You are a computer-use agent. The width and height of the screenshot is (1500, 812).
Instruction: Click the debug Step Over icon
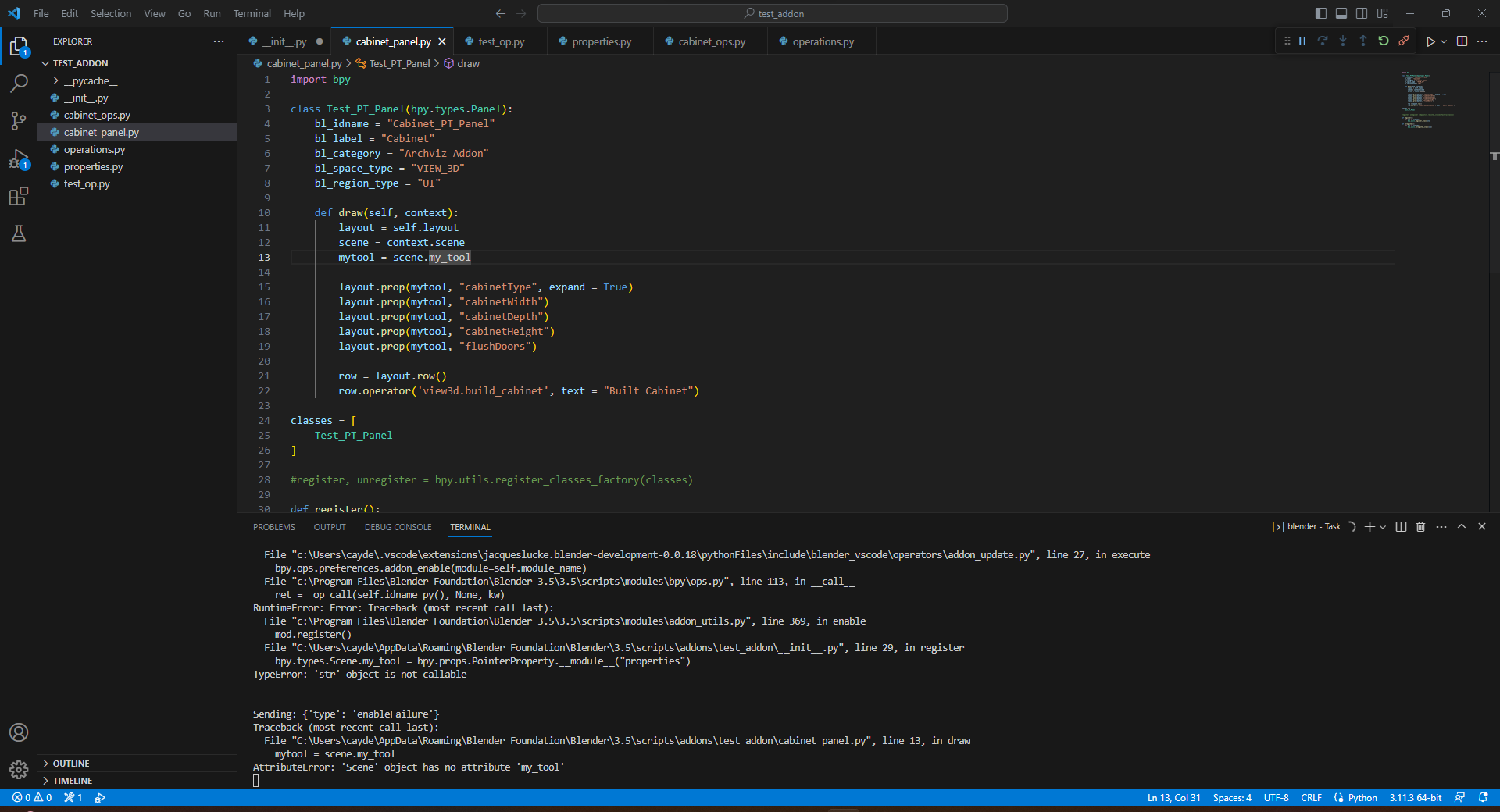(1323, 41)
